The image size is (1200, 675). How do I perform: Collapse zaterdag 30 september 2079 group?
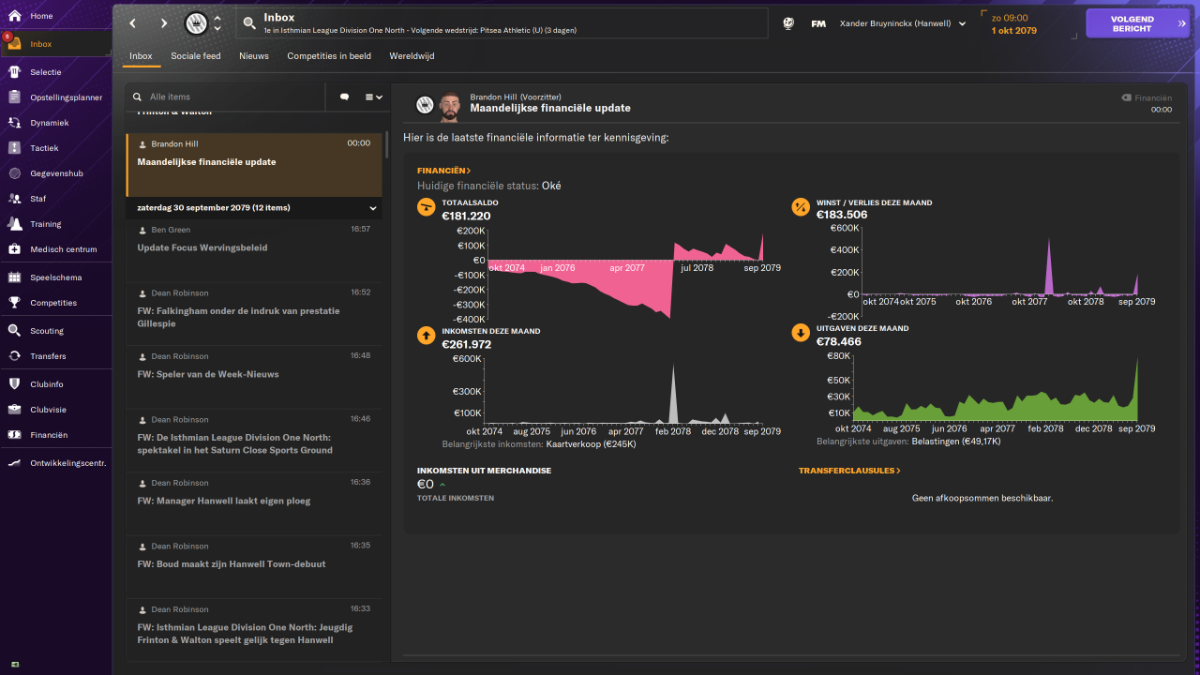[x=373, y=208]
